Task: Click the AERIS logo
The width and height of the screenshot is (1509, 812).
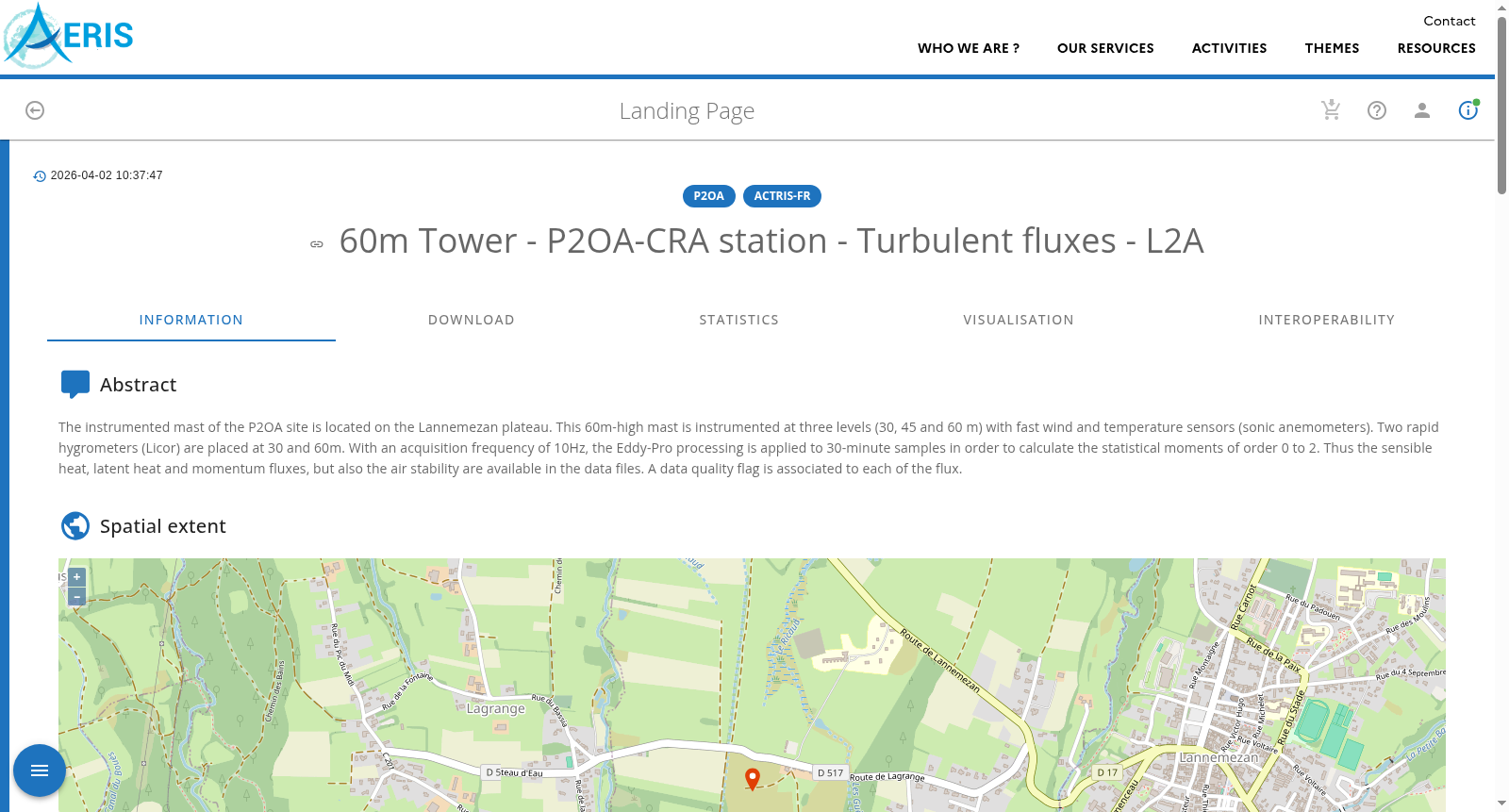Action: 68,36
